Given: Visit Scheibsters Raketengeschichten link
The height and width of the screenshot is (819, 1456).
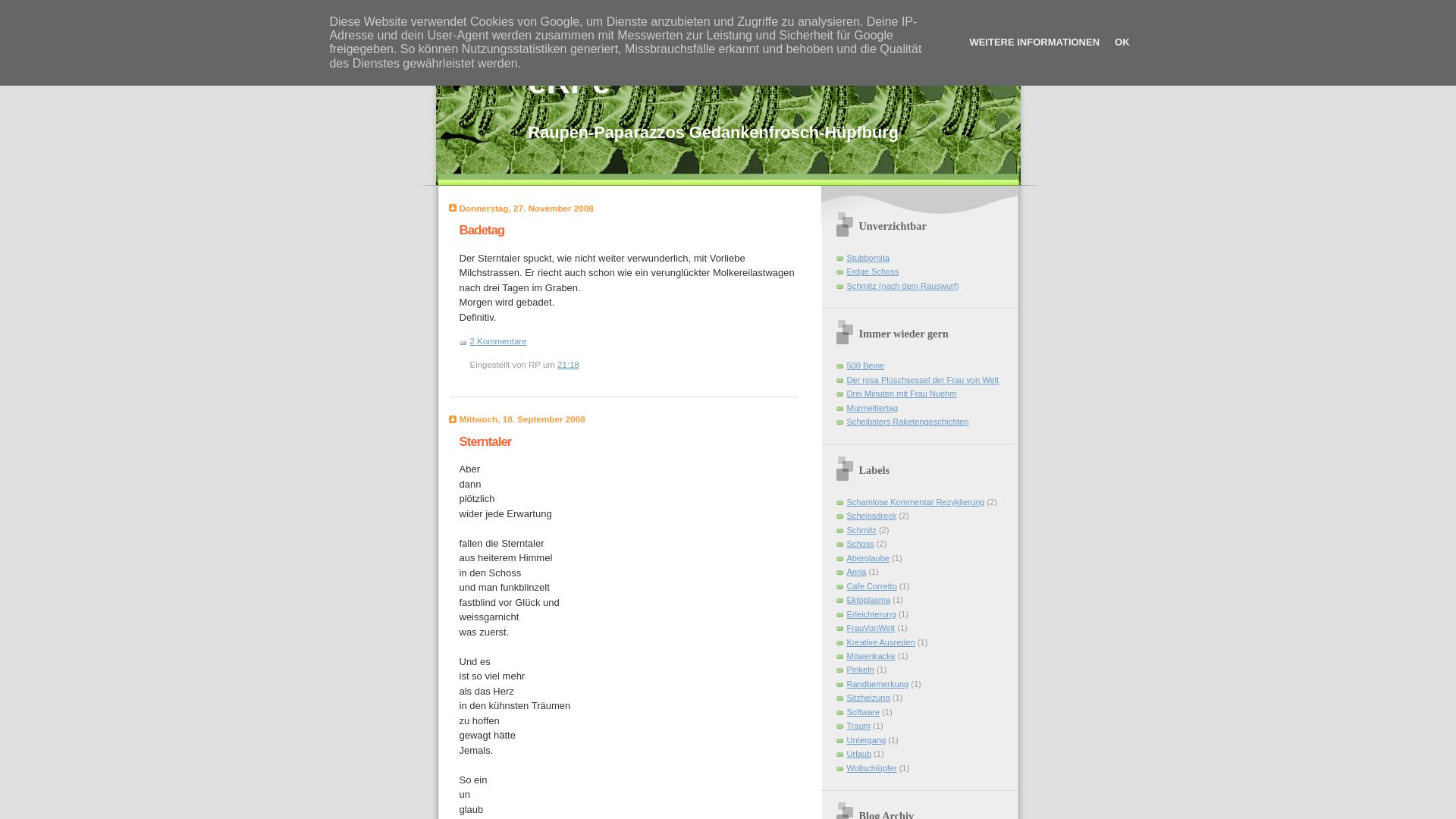Looking at the screenshot, I should coord(907,422).
